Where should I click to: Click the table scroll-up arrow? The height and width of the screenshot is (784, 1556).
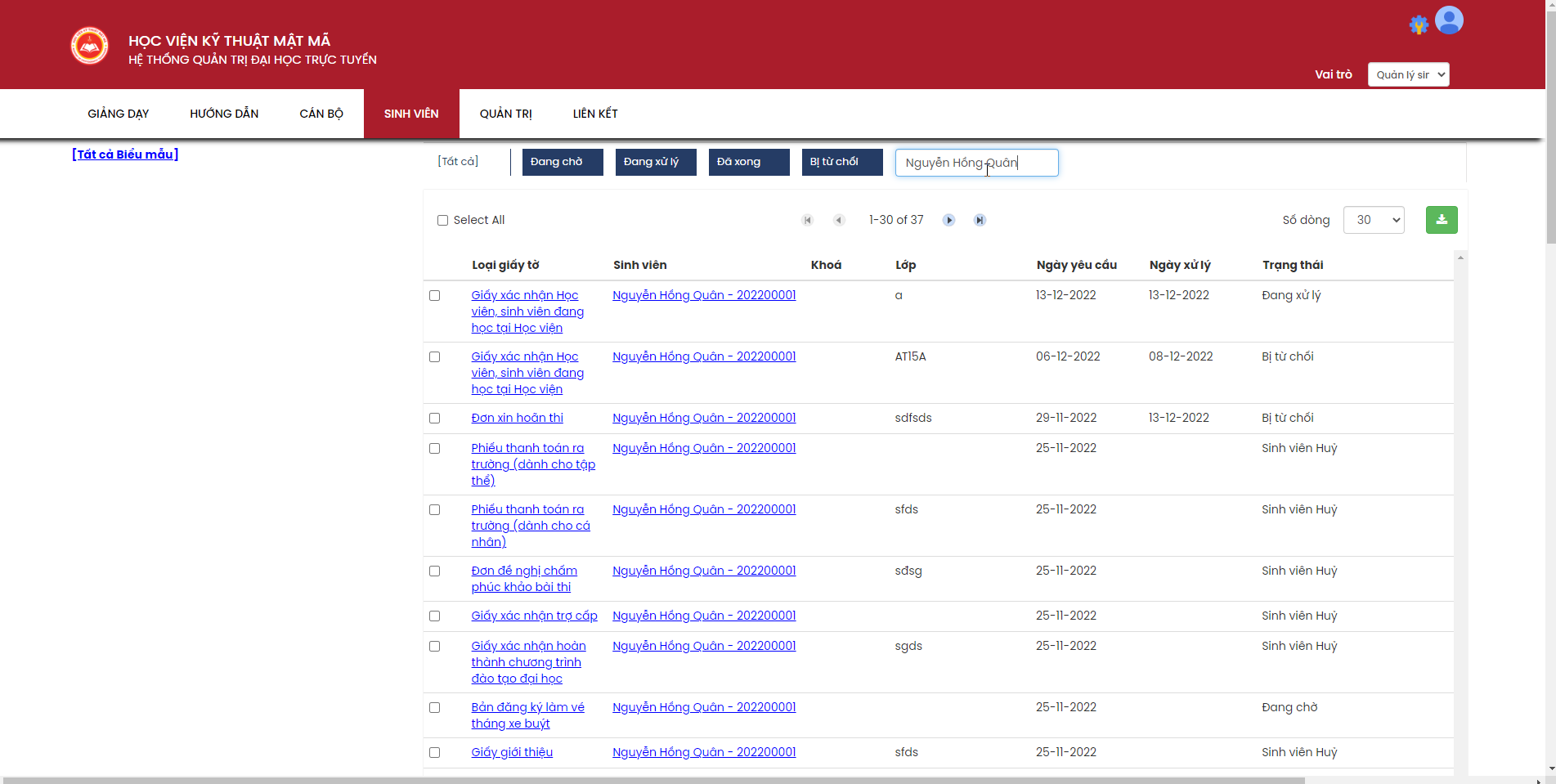1460,258
